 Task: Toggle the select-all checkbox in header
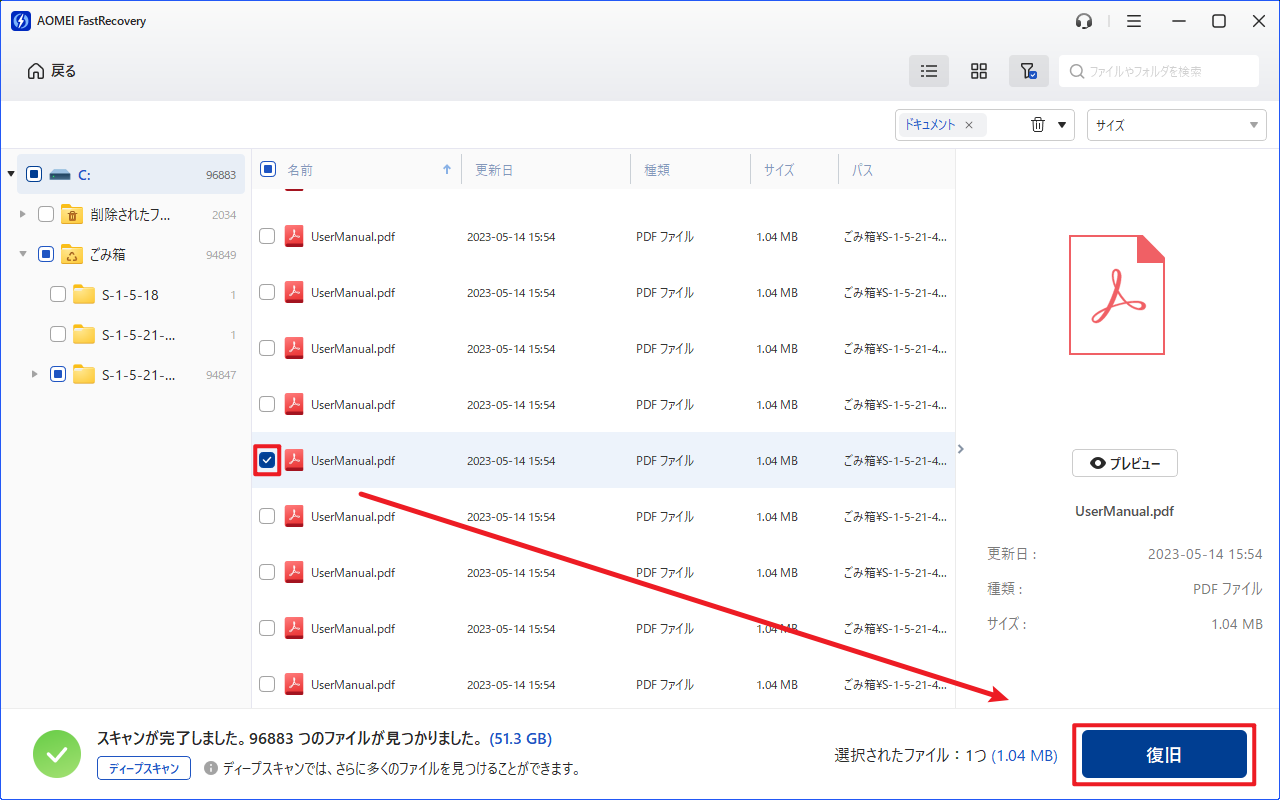coord(268,169)
